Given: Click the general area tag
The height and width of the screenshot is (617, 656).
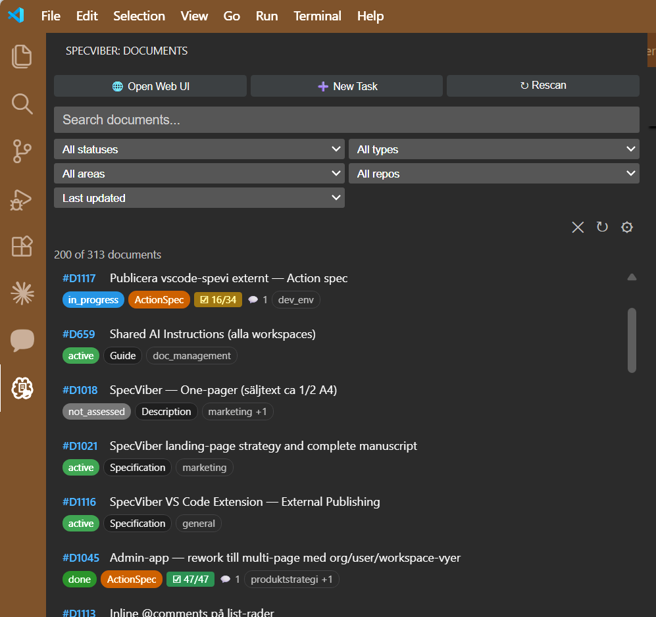Looking at the screenshot, I should coord(199,524).
